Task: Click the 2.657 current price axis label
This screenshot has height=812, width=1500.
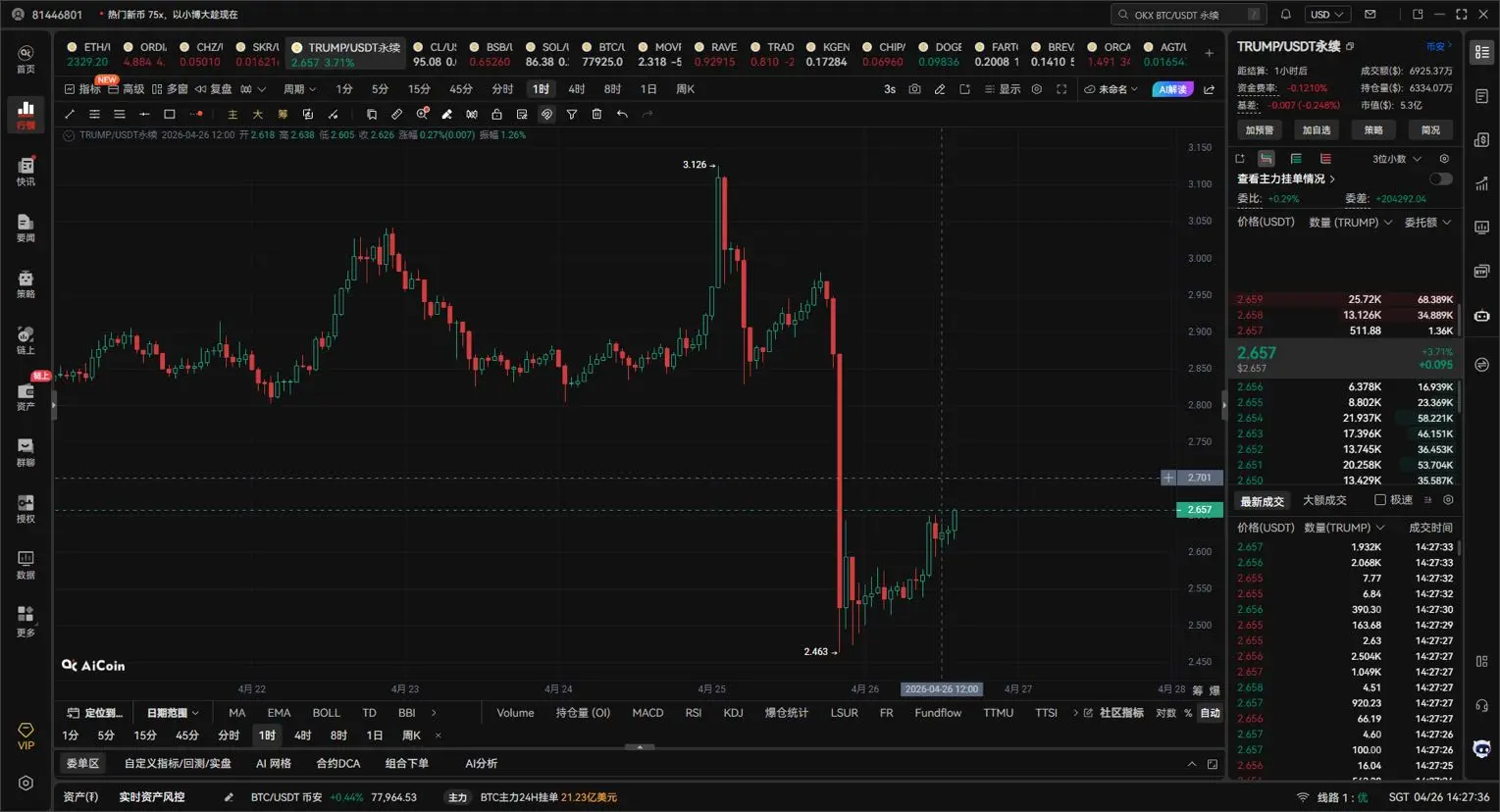Action: pyautogui.click(x=1199, y=510)
